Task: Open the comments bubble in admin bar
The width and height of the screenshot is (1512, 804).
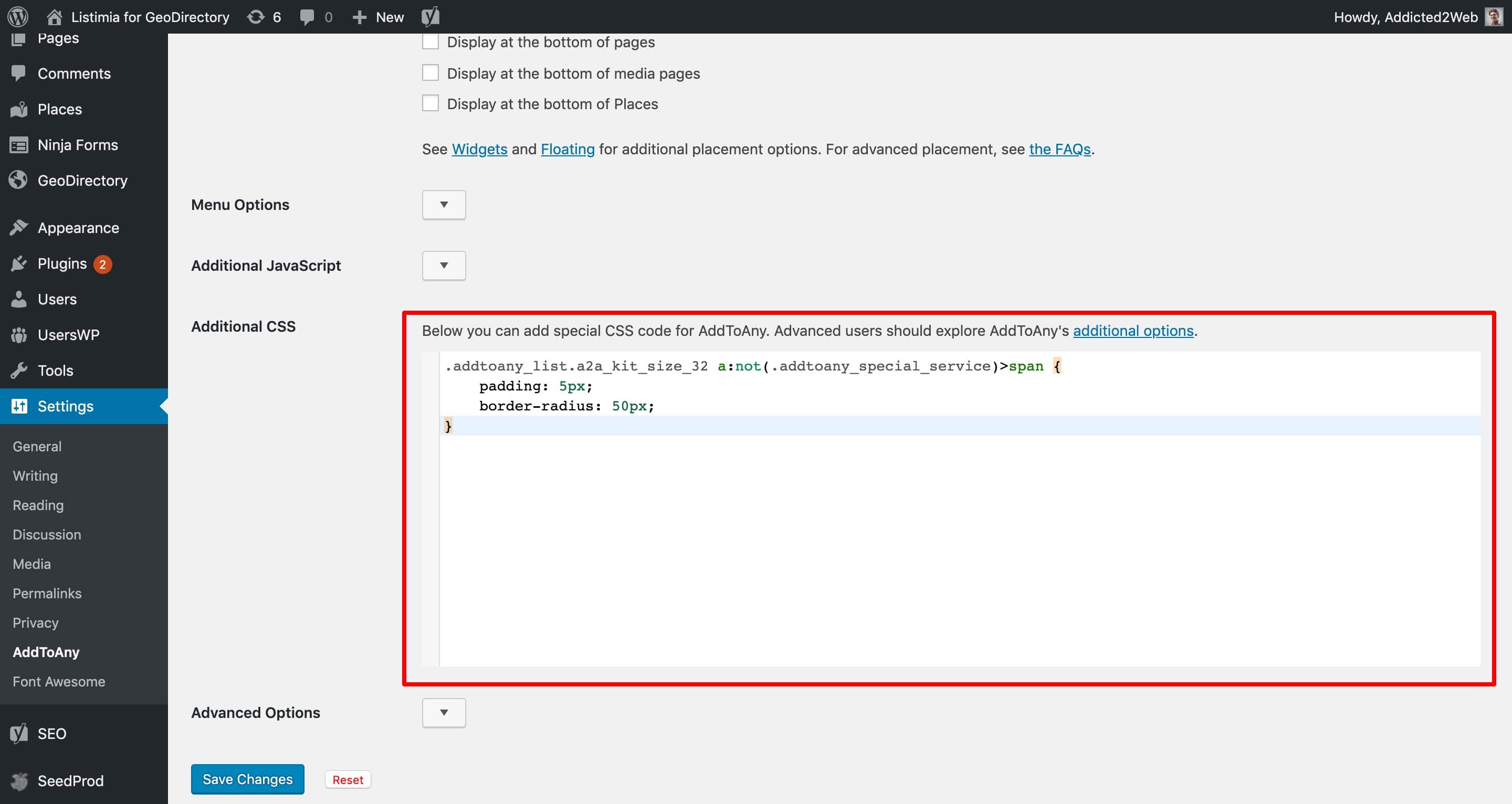Action: (x=307, y=17)
